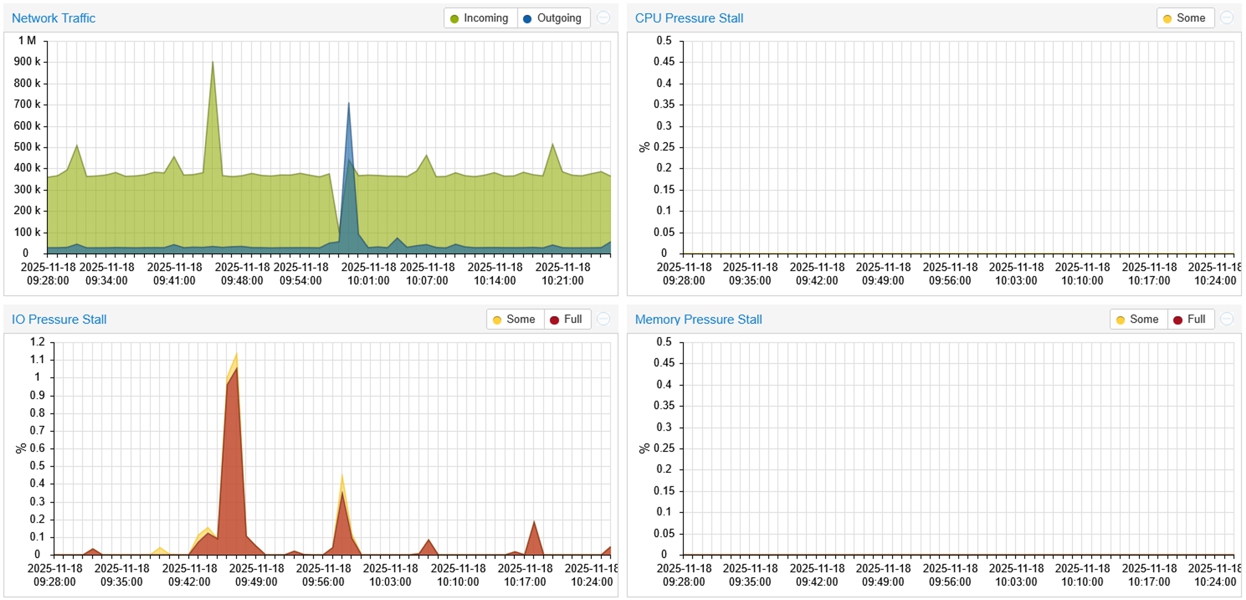The image size is (1246, 600).
Task: Toggle the Some series in CPU Pressure Stall
Action: (x=1185, y=18)
